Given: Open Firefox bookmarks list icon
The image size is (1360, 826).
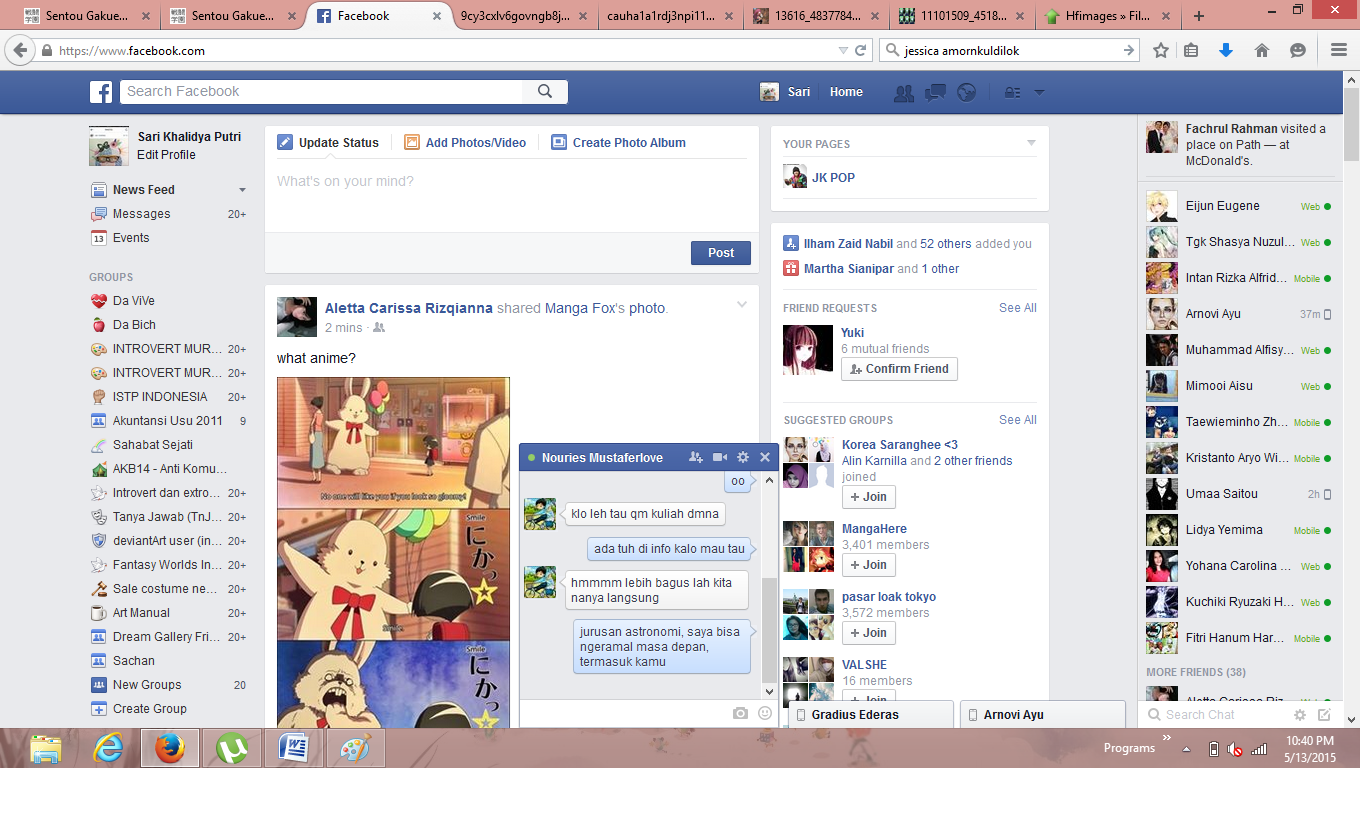Looking at the screenshot, I should click(1191, 51).
